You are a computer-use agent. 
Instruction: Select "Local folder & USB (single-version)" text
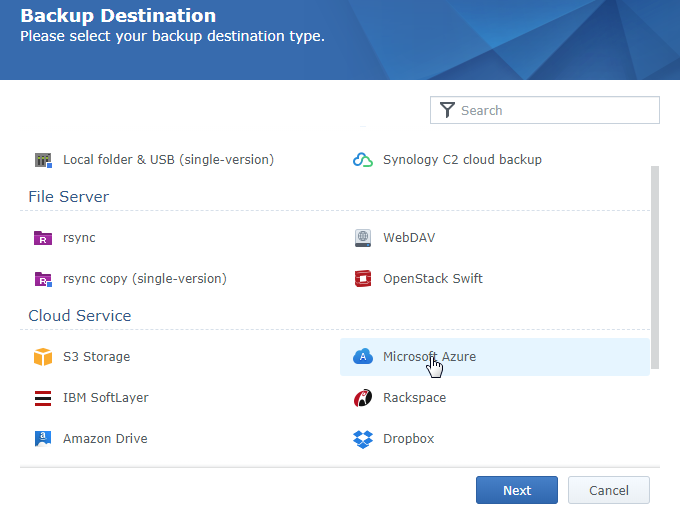point(168,160)
